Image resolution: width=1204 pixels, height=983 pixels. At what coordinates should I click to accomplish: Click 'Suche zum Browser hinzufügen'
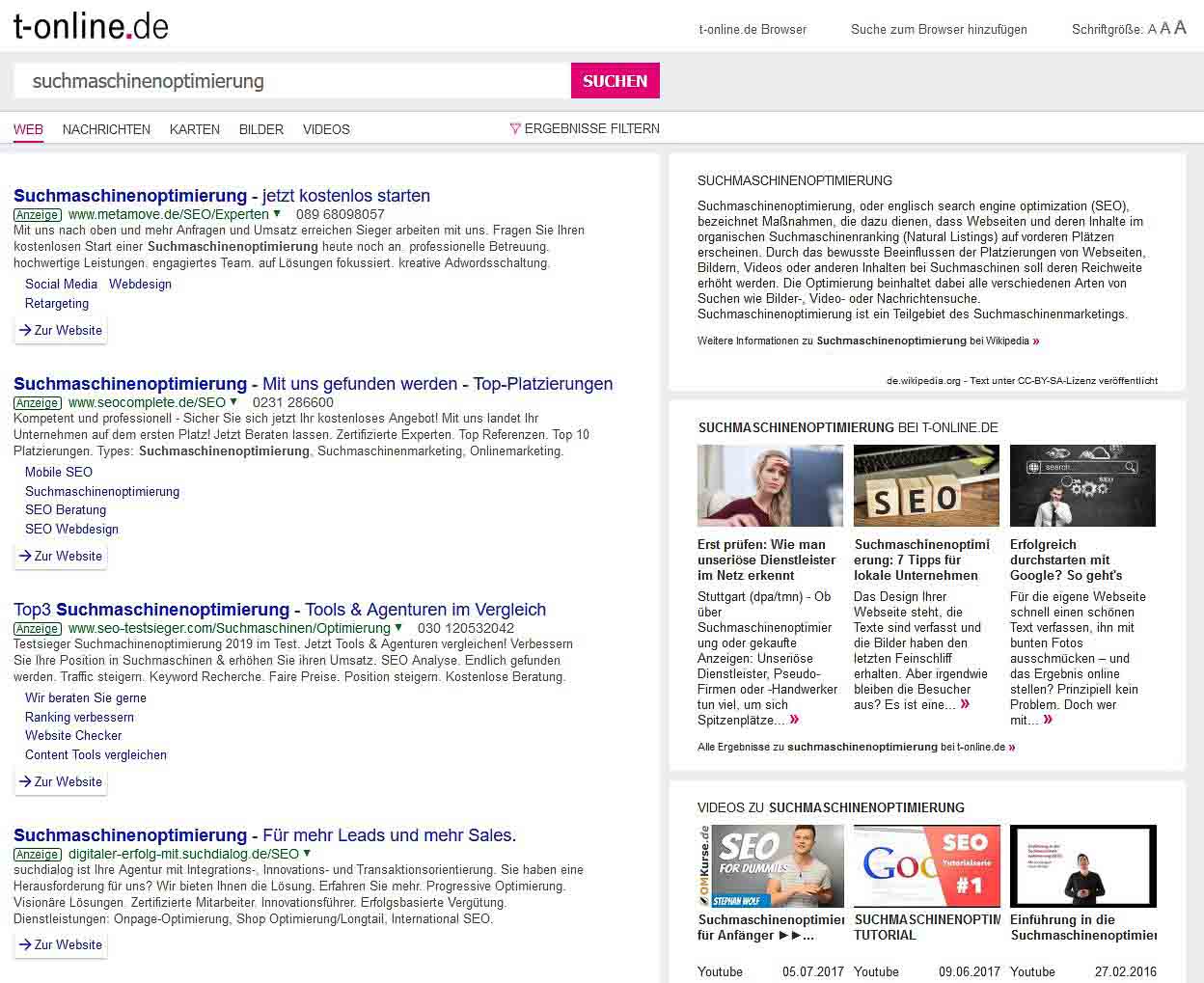tap(939, 29)
